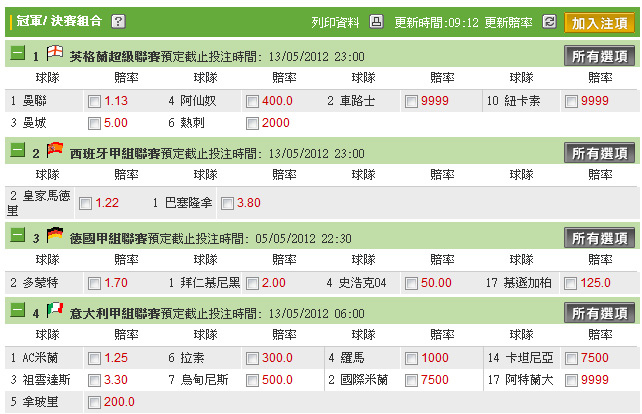
Task: Click the Spain flag icon
Action: point(55,150)
